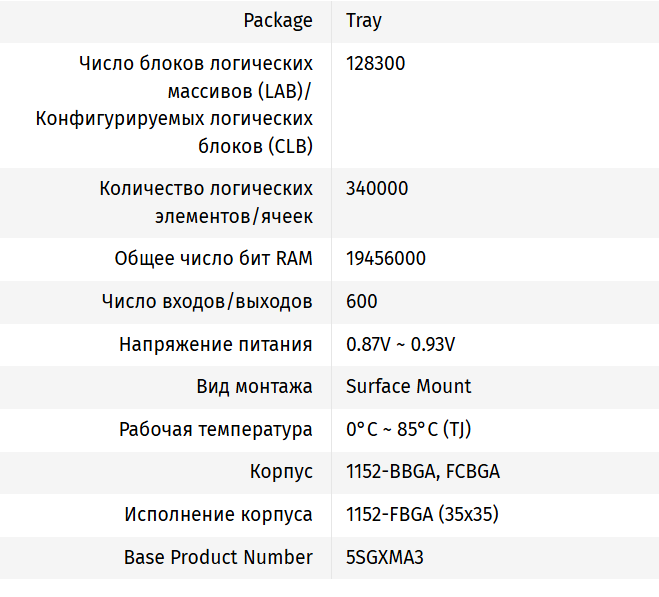Select the "1152-BBGA, FCBGA" case value
This screenshot has height=597, width=659.
pyautogui.click(x=423, y=471)
